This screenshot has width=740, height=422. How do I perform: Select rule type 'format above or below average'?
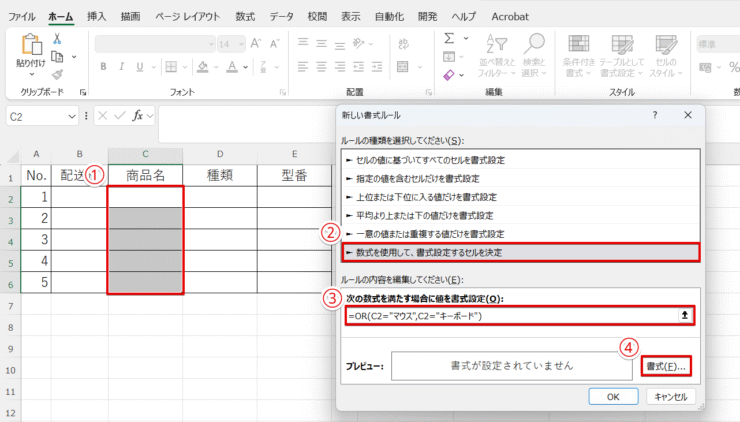[521, 215]
